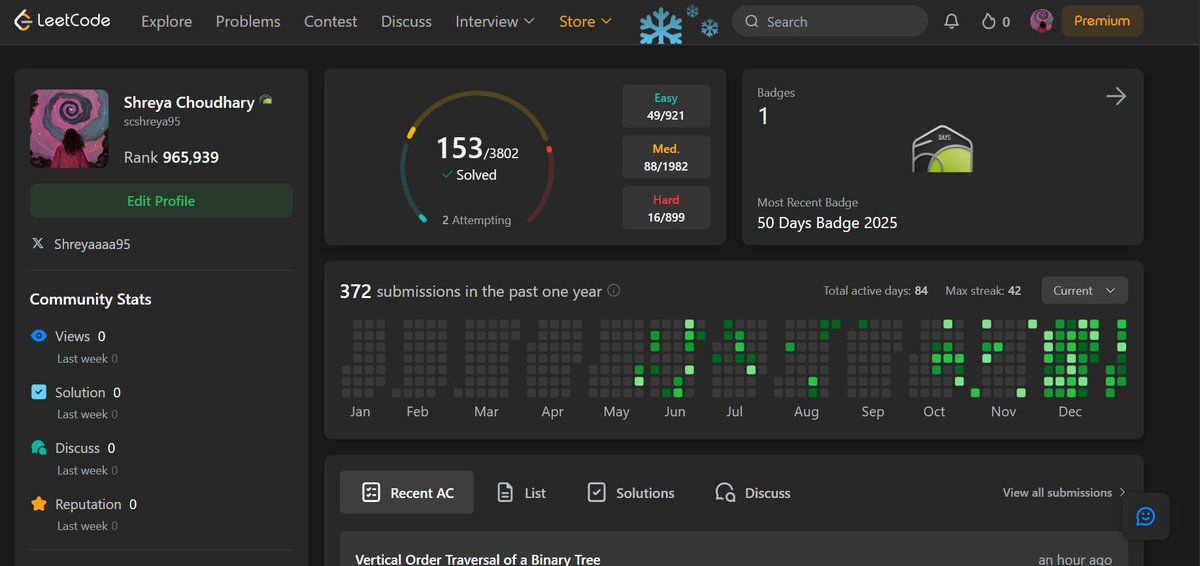Click the Jun month label in heatmap

pyautogui.click(x=675, y=412)
